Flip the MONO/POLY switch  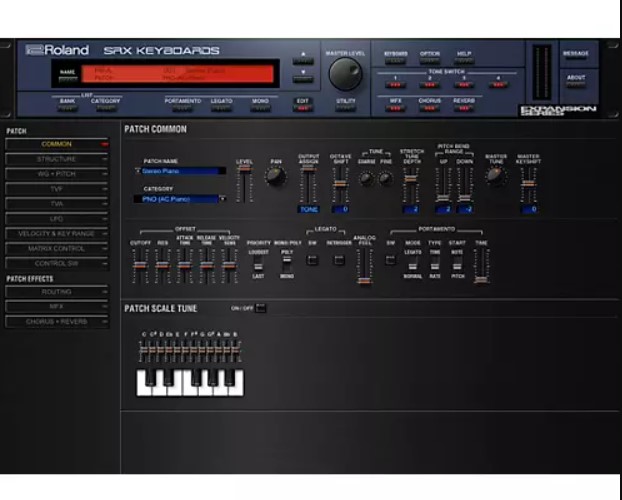point(287,264)
